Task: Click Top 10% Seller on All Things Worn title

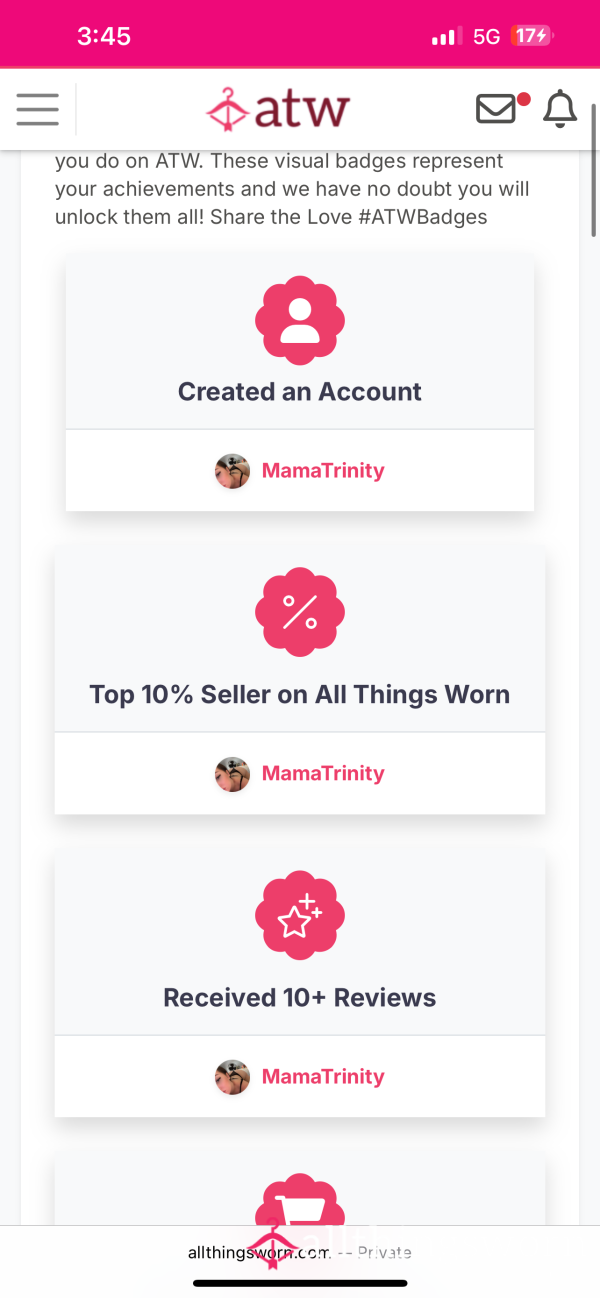Action: (x=300, y=695)
